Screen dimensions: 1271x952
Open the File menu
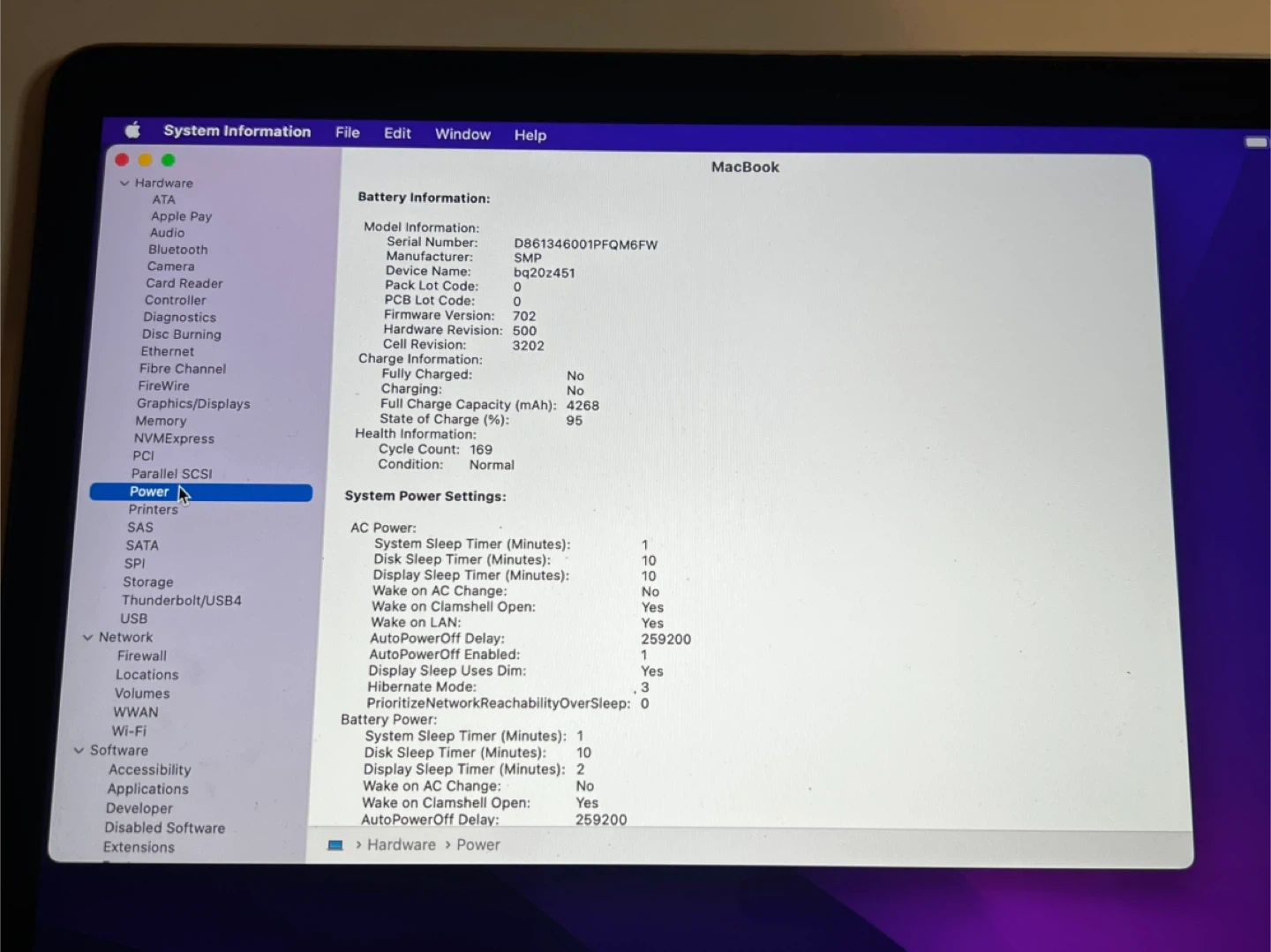tap(347, 132)
